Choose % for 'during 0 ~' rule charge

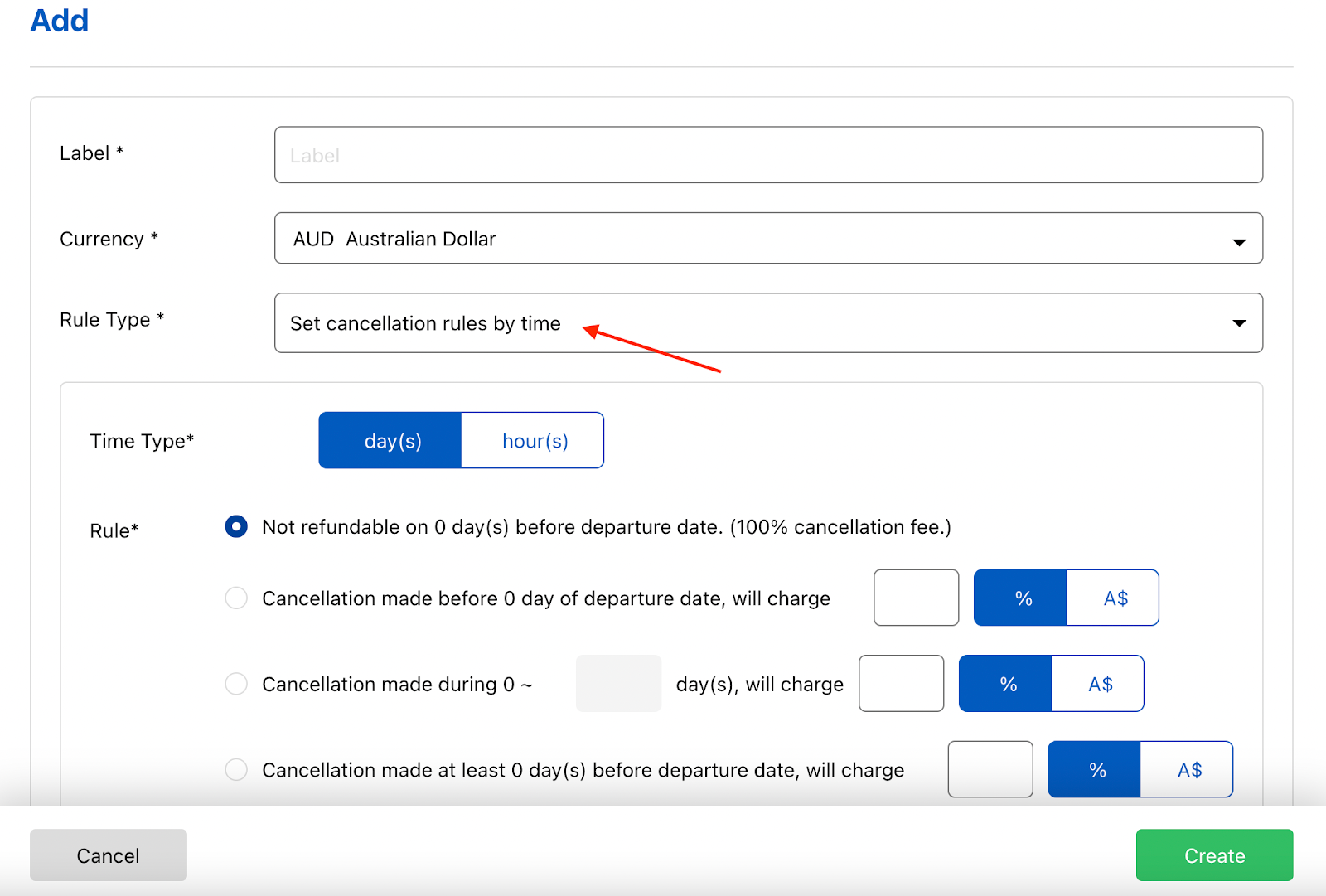[x=1005, y=684]
